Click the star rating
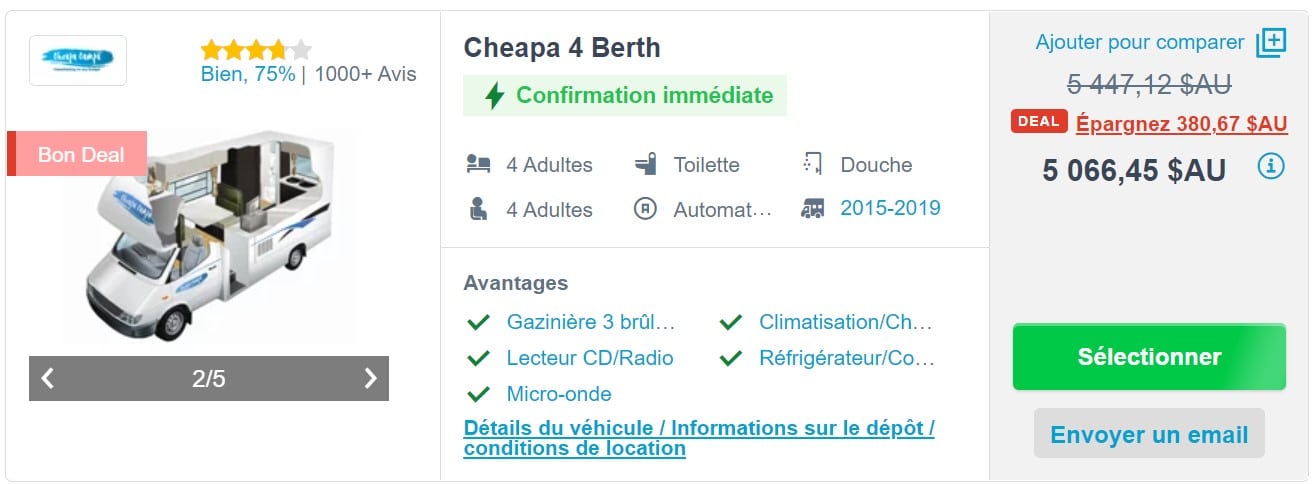This screenshot has height=484, width=1312. [256, 49]
